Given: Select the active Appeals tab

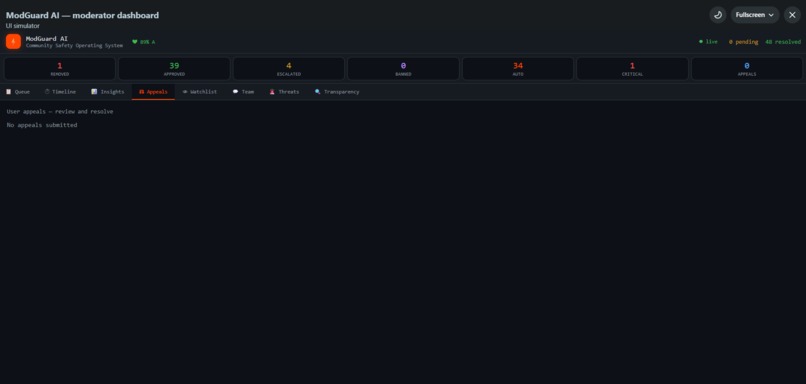Looking at the screenshot, I should pos(153,92).
